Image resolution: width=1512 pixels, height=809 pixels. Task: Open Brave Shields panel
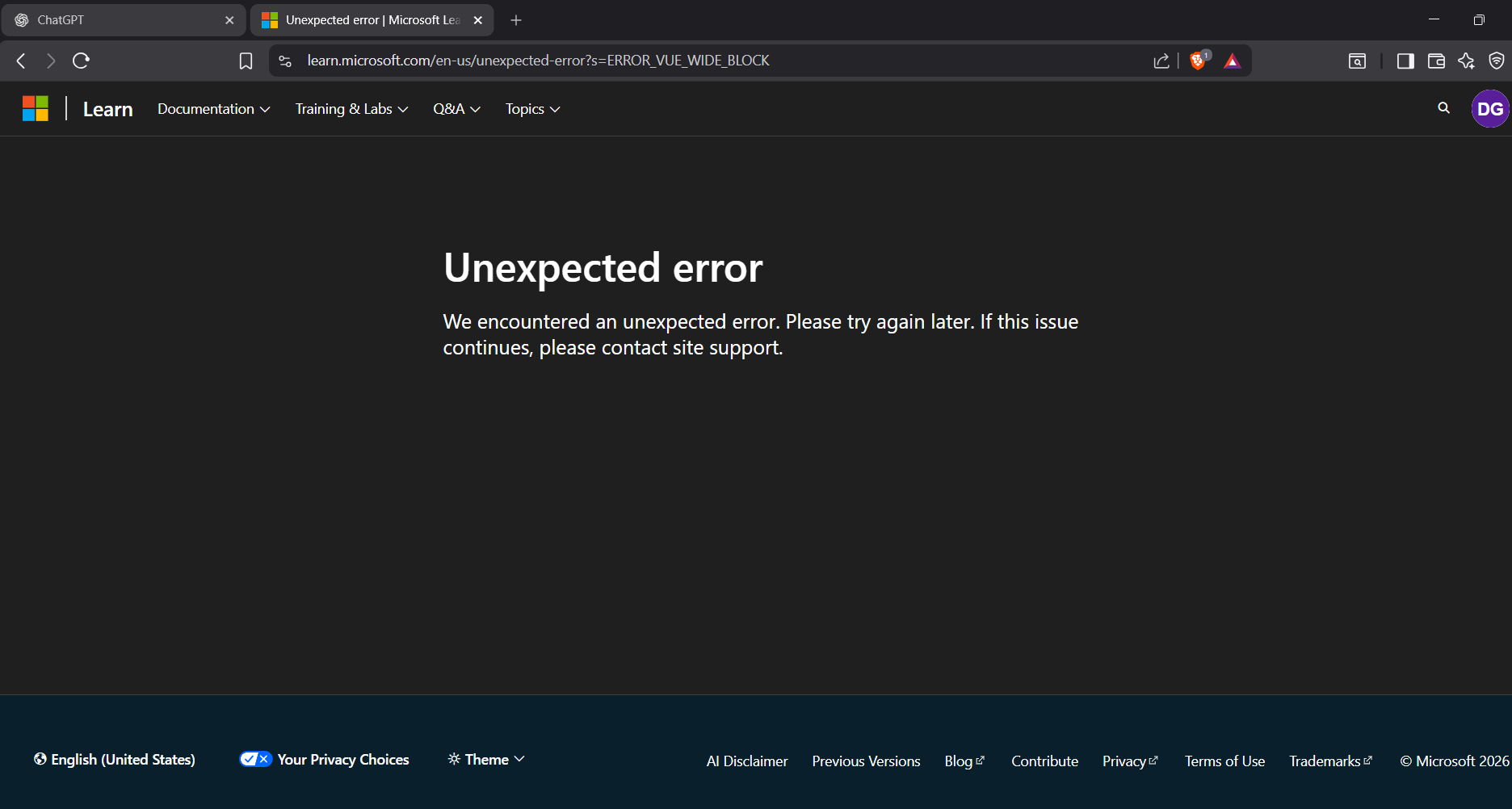coord(1199,60)
